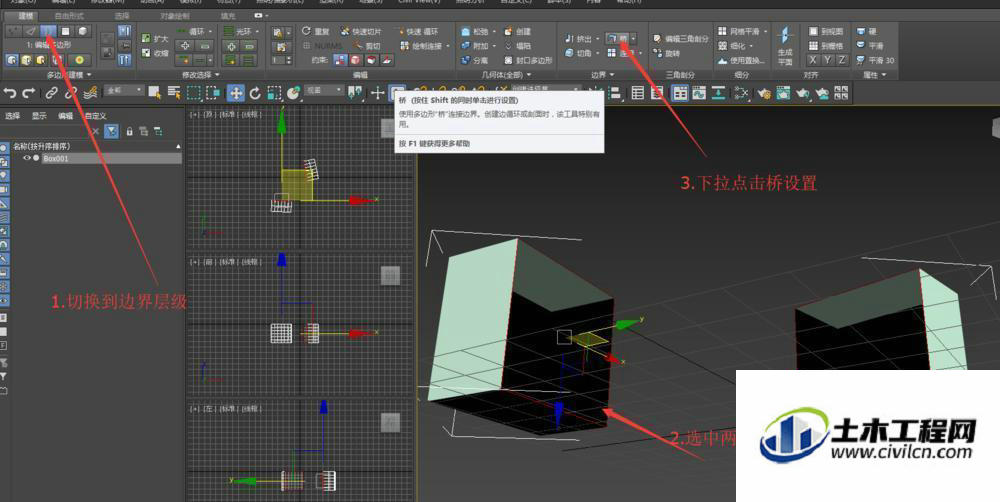The image size is (1000, 502).
Task: Click the Select and Place tool icon
Action: point(293,93)
